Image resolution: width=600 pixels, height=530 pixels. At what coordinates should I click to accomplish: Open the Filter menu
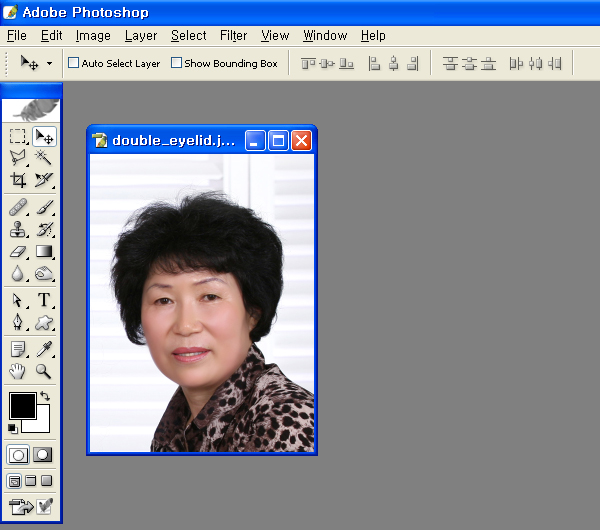(x=233, y=36)
